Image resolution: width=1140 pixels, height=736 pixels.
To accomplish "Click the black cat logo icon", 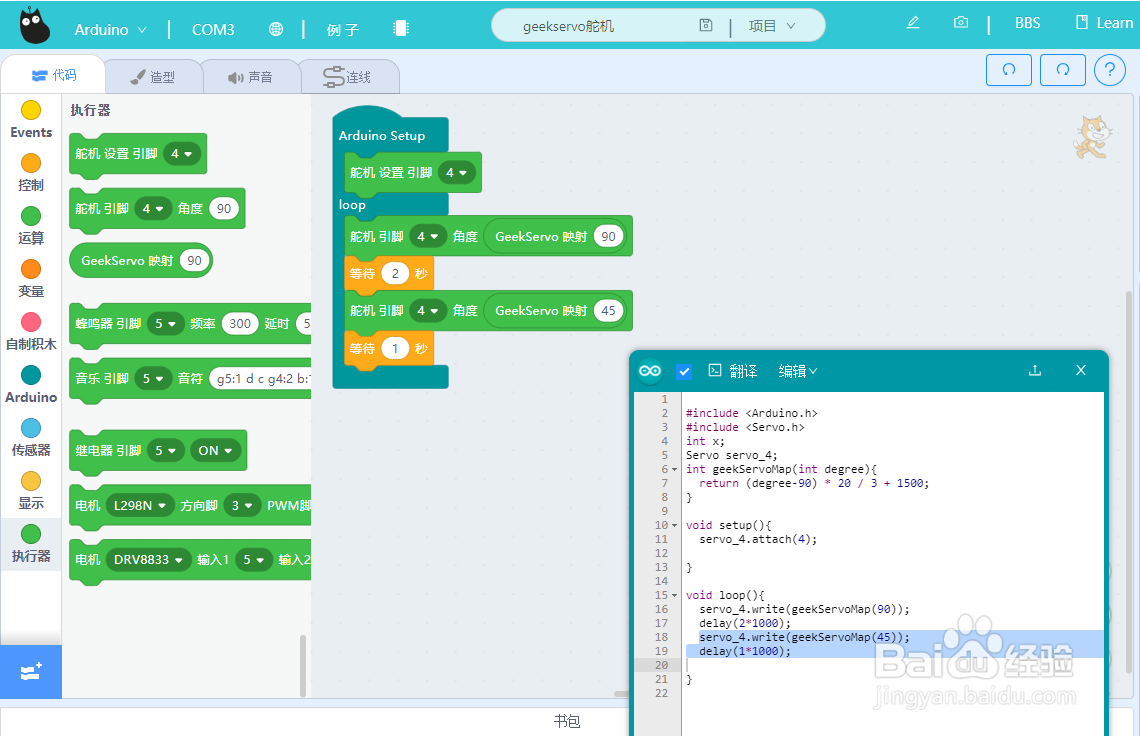I will pyautogui.click(x=33, y=26).
